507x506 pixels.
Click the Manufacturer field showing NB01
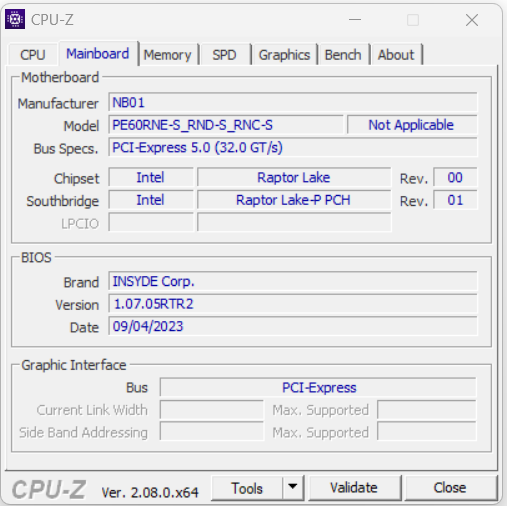pyautogui.click(x=293, y=102)
